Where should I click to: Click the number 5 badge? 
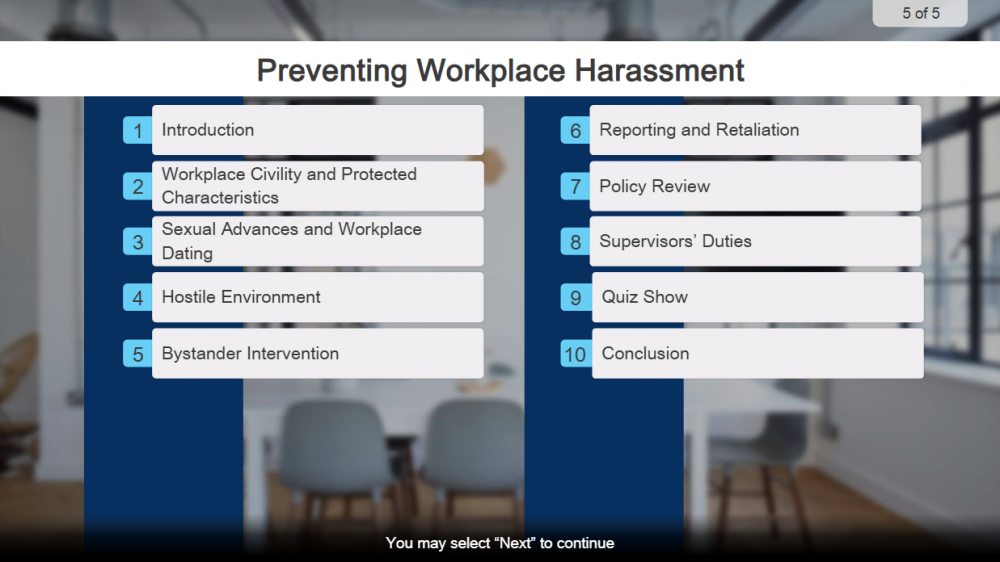pyautogui.click(x=137, y=354)
